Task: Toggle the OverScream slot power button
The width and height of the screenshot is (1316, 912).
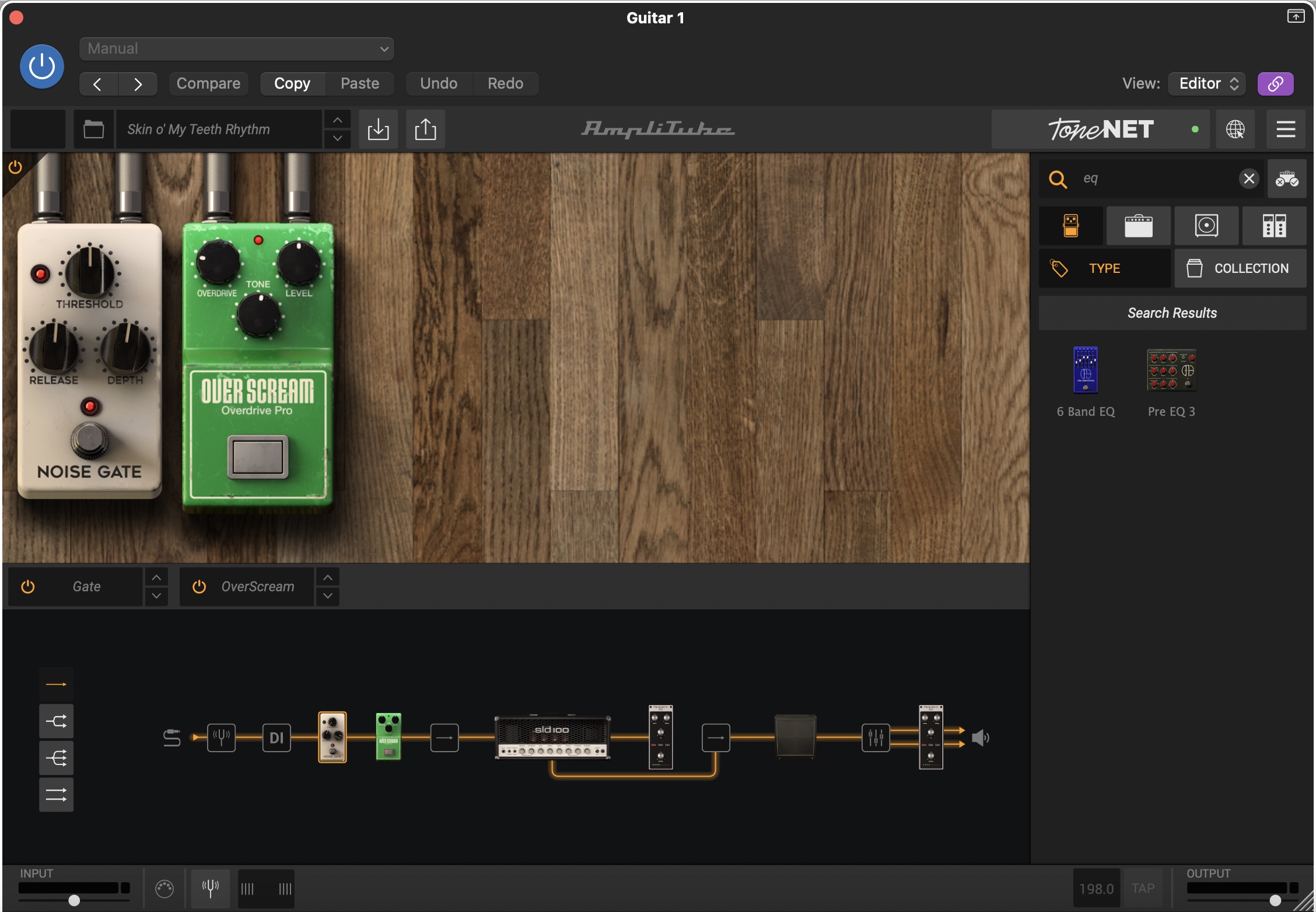Action: pyautogui.click(x=199, y=587)
